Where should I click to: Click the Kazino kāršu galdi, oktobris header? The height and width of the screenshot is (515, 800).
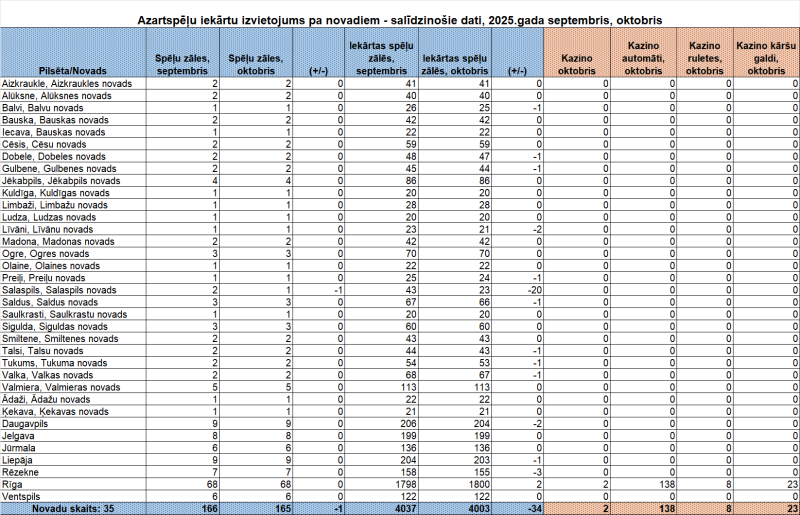(766, 59)
